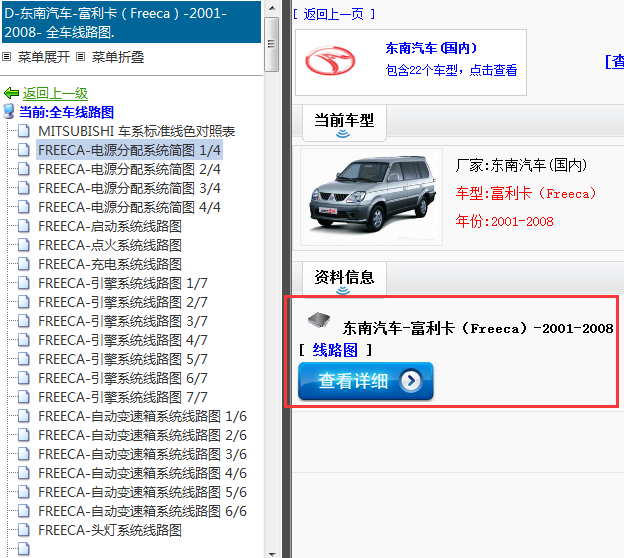Select FREECA-自动变速箱系统线路图 5/6
This screenshot has width=624, height=558.
click(x=142, y=492)
